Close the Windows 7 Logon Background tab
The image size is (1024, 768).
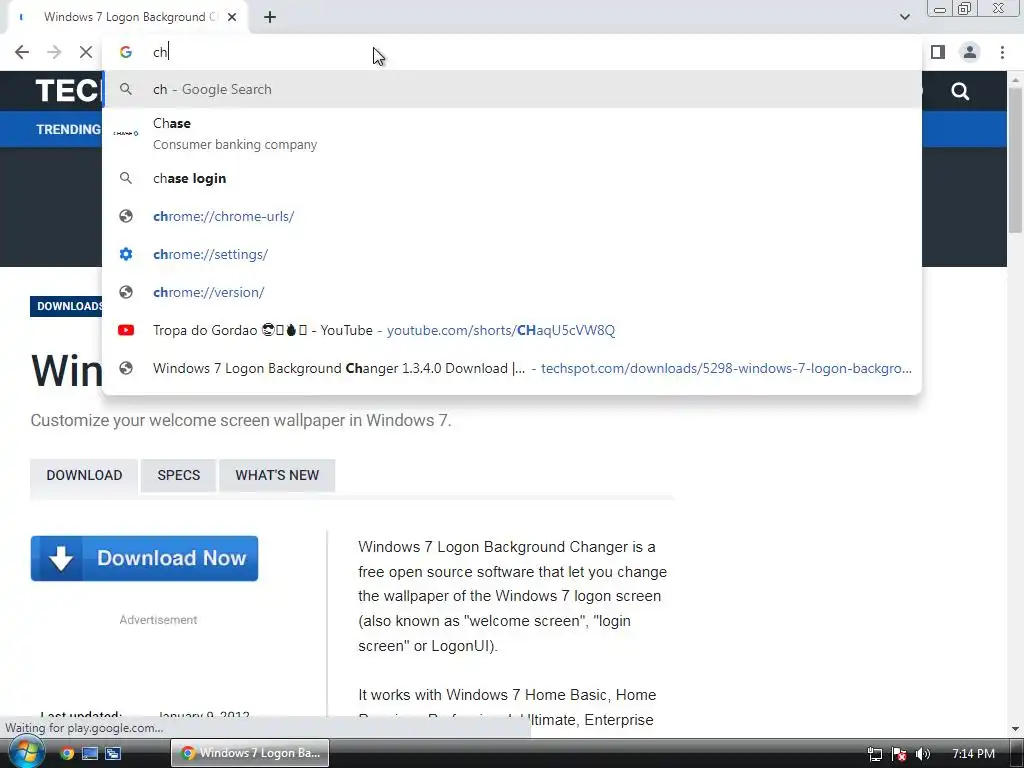[232, 17]
